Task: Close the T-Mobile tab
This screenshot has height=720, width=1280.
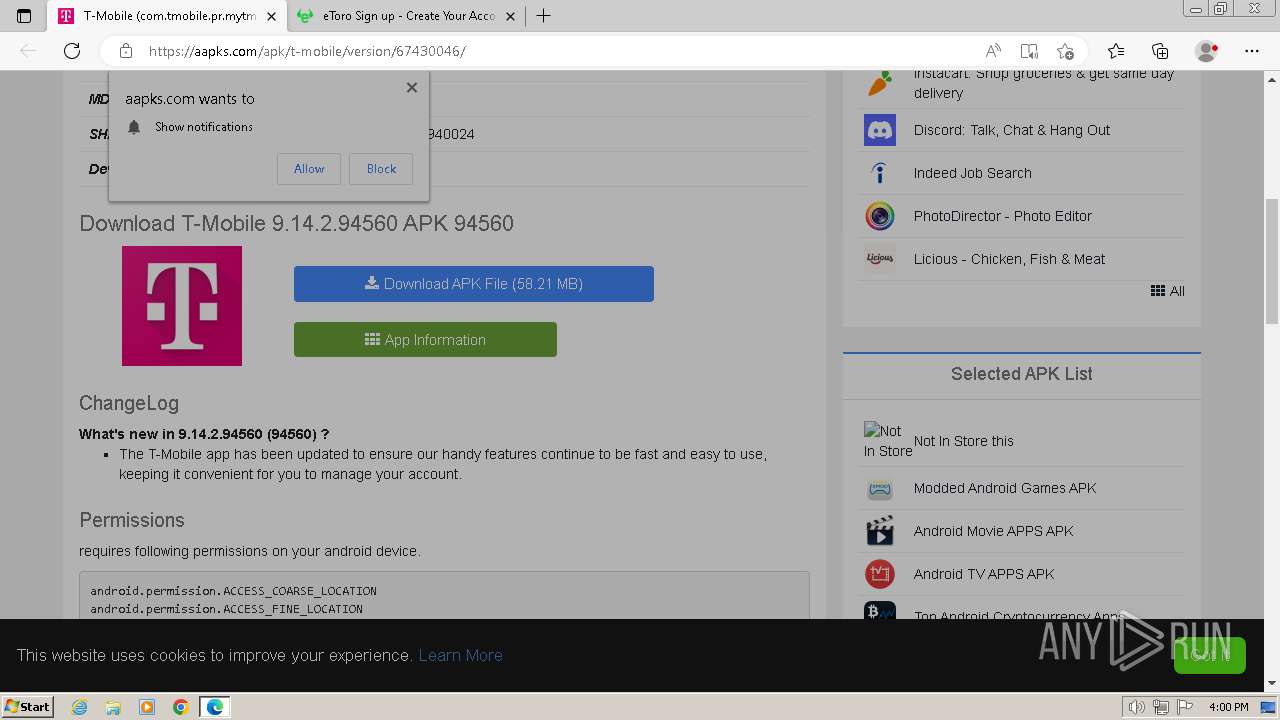Action: click(271, 16)
